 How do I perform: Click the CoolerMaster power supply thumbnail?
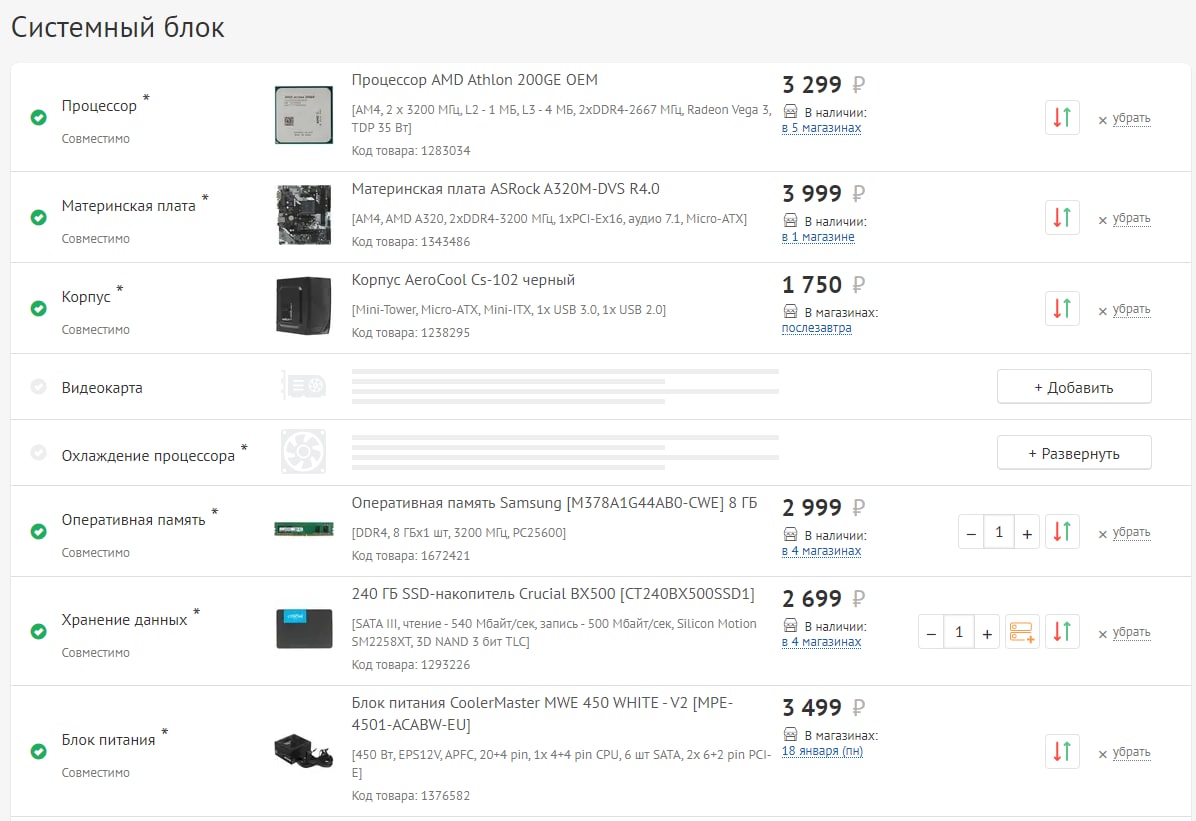[304, 751]
